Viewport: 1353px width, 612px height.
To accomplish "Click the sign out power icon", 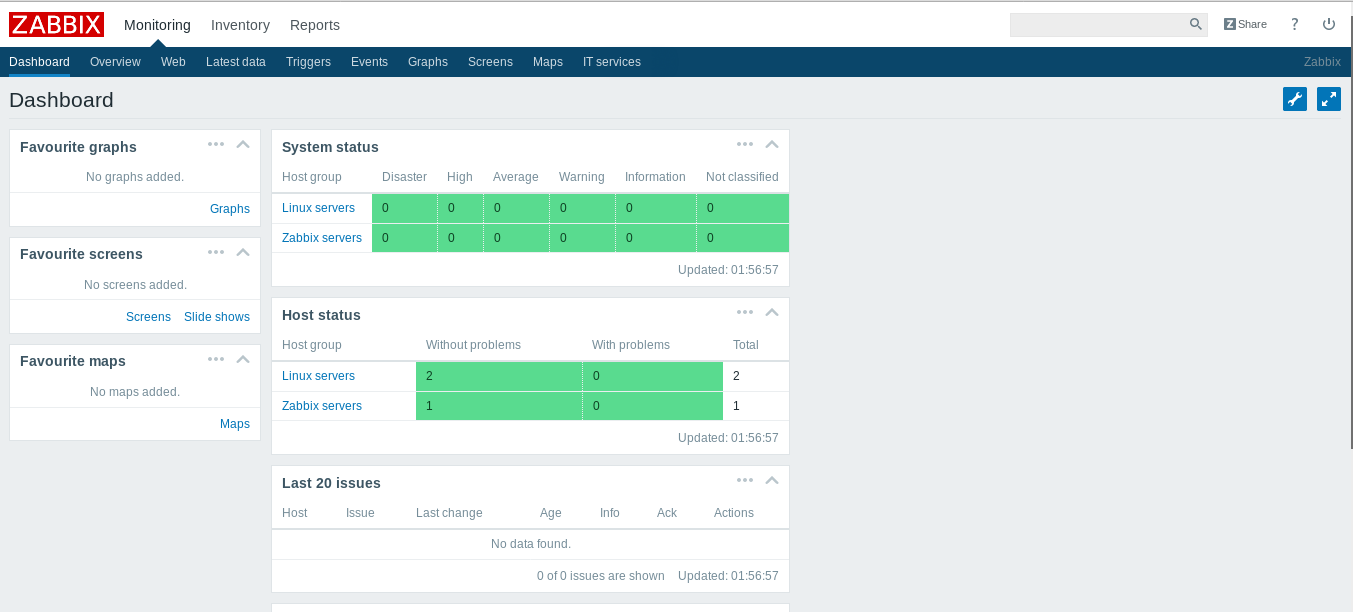I will click(x=1328, y=24).
